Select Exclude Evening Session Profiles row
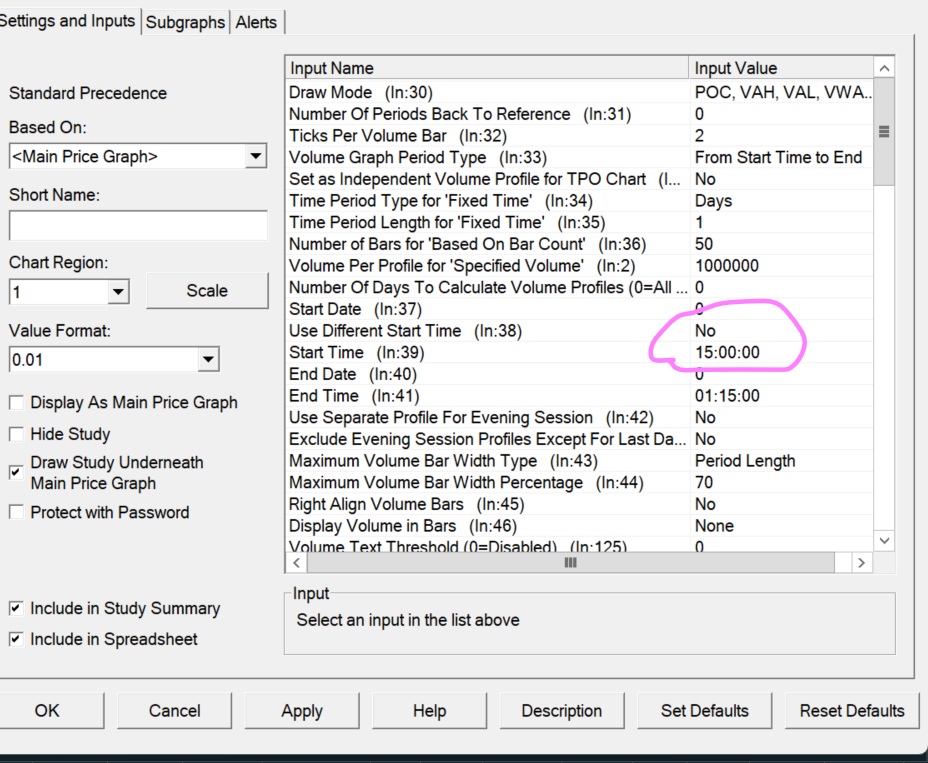 (579, 439)
